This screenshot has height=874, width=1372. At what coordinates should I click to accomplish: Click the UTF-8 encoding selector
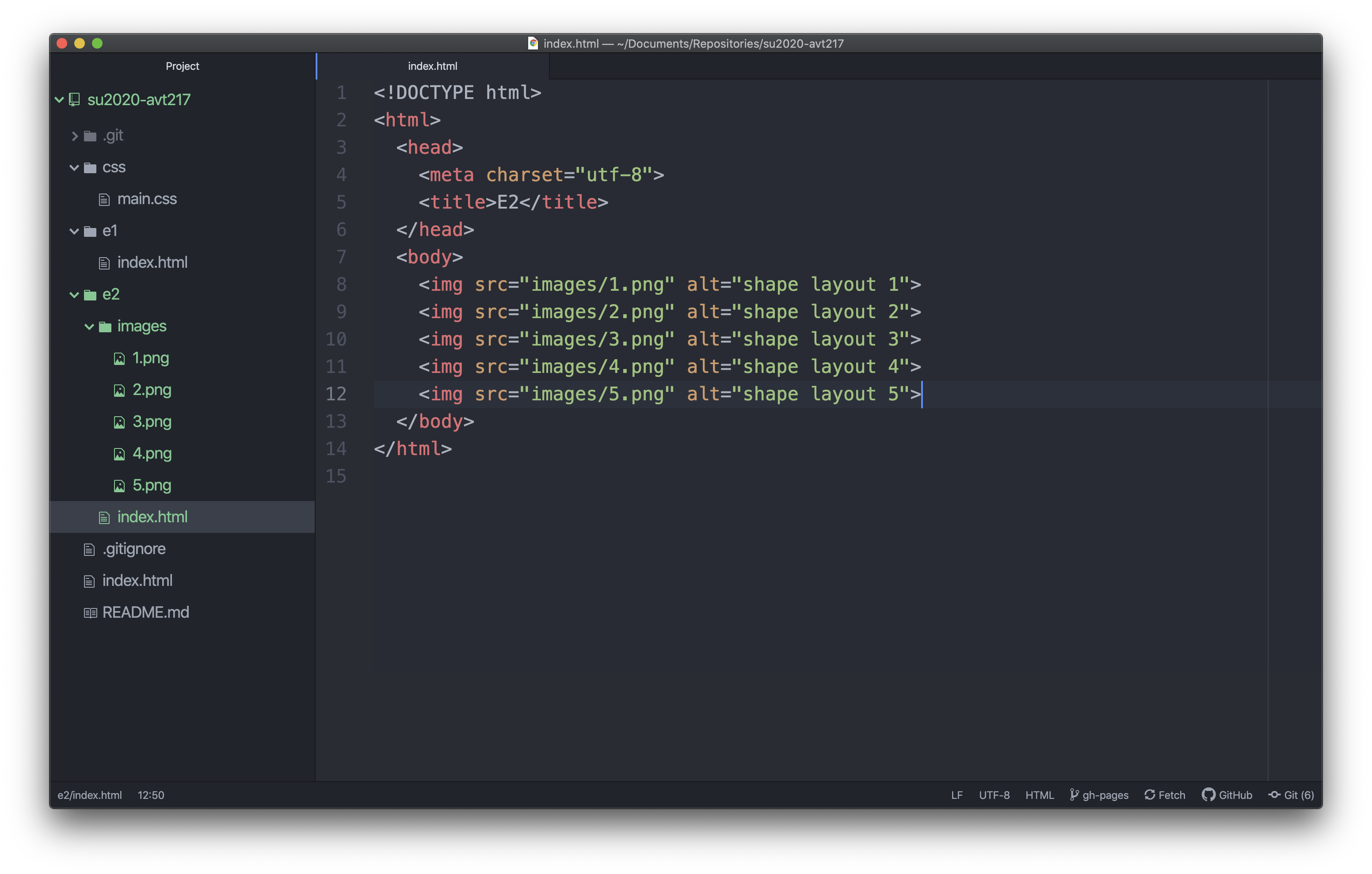(x=994, y=795)
